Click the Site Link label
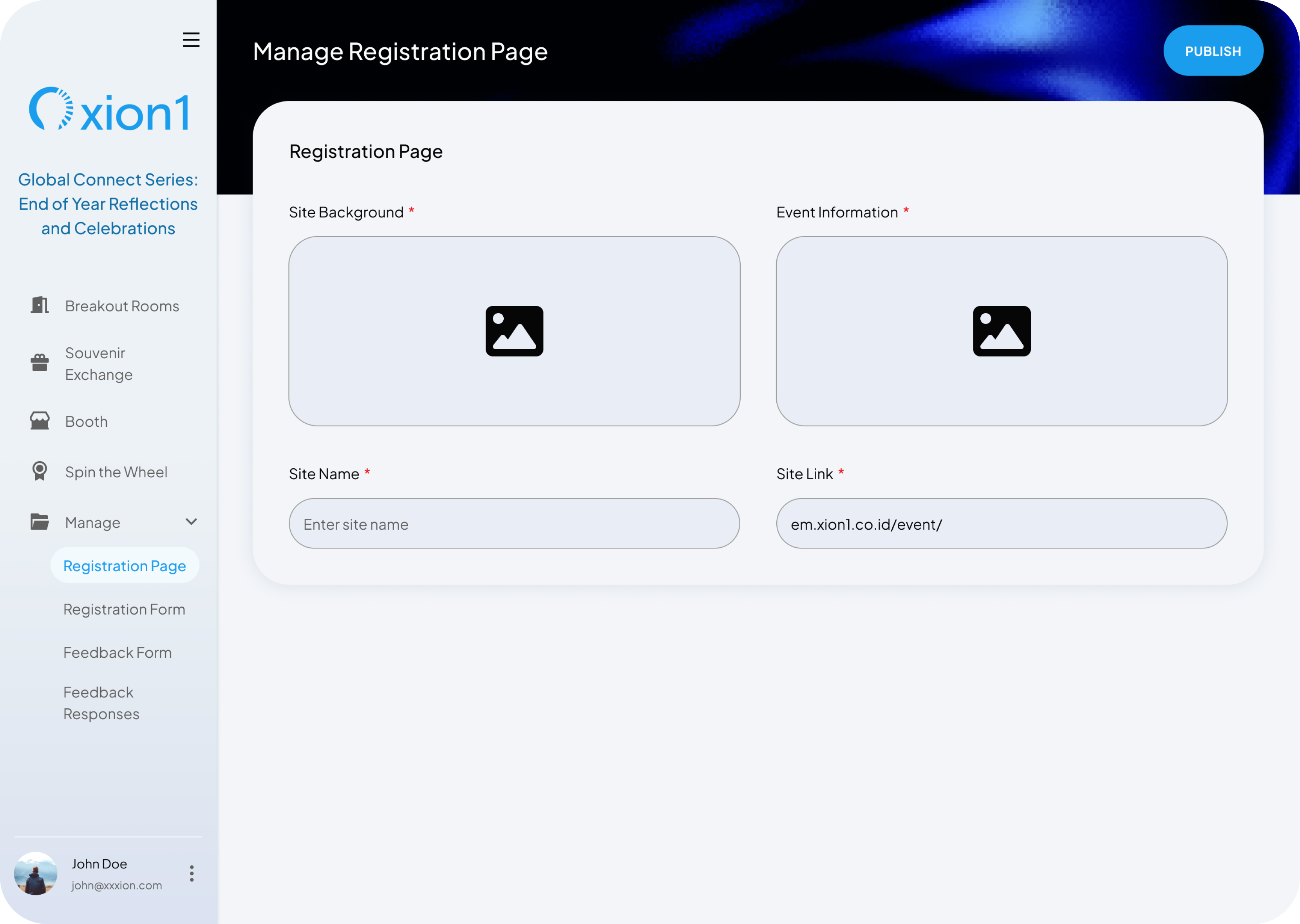 point(804,474)
